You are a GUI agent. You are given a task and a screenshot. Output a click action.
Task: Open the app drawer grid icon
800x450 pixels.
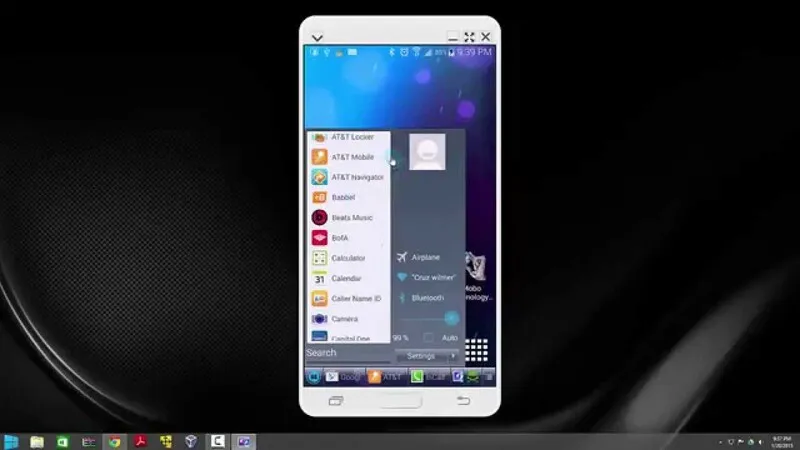point(477,349)
